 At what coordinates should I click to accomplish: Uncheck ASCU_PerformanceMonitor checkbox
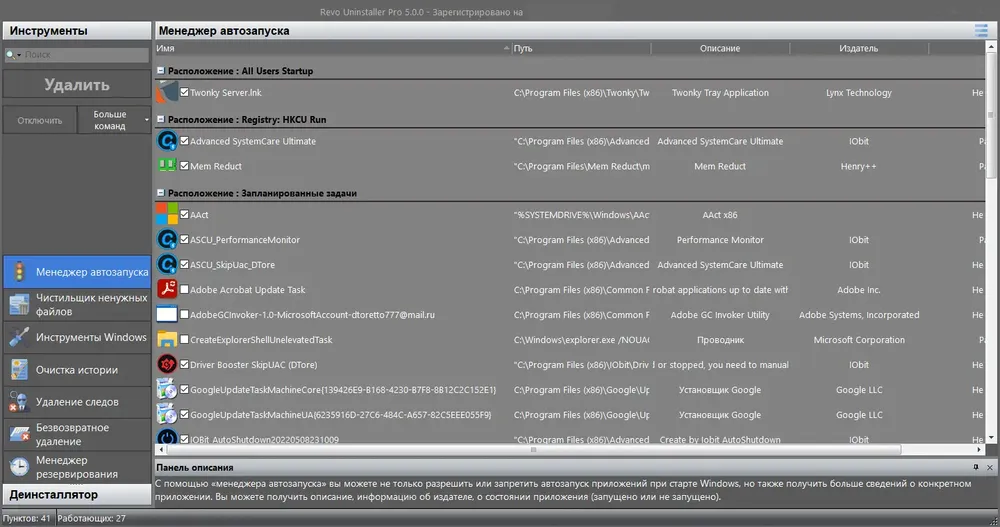tap(184, 239)
